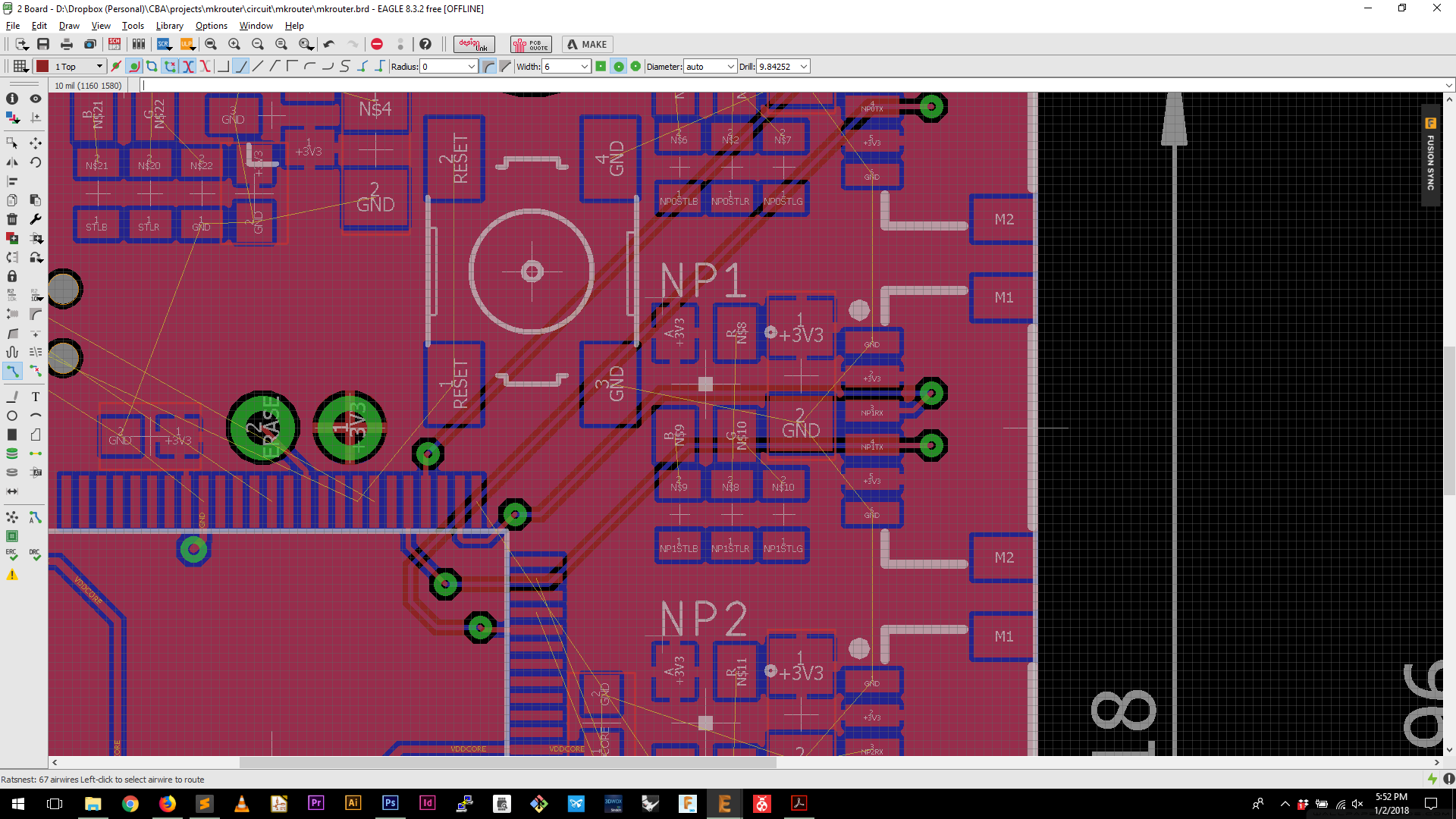
Task: Open the Autorouter tool
Action: (x=35, y=517)
